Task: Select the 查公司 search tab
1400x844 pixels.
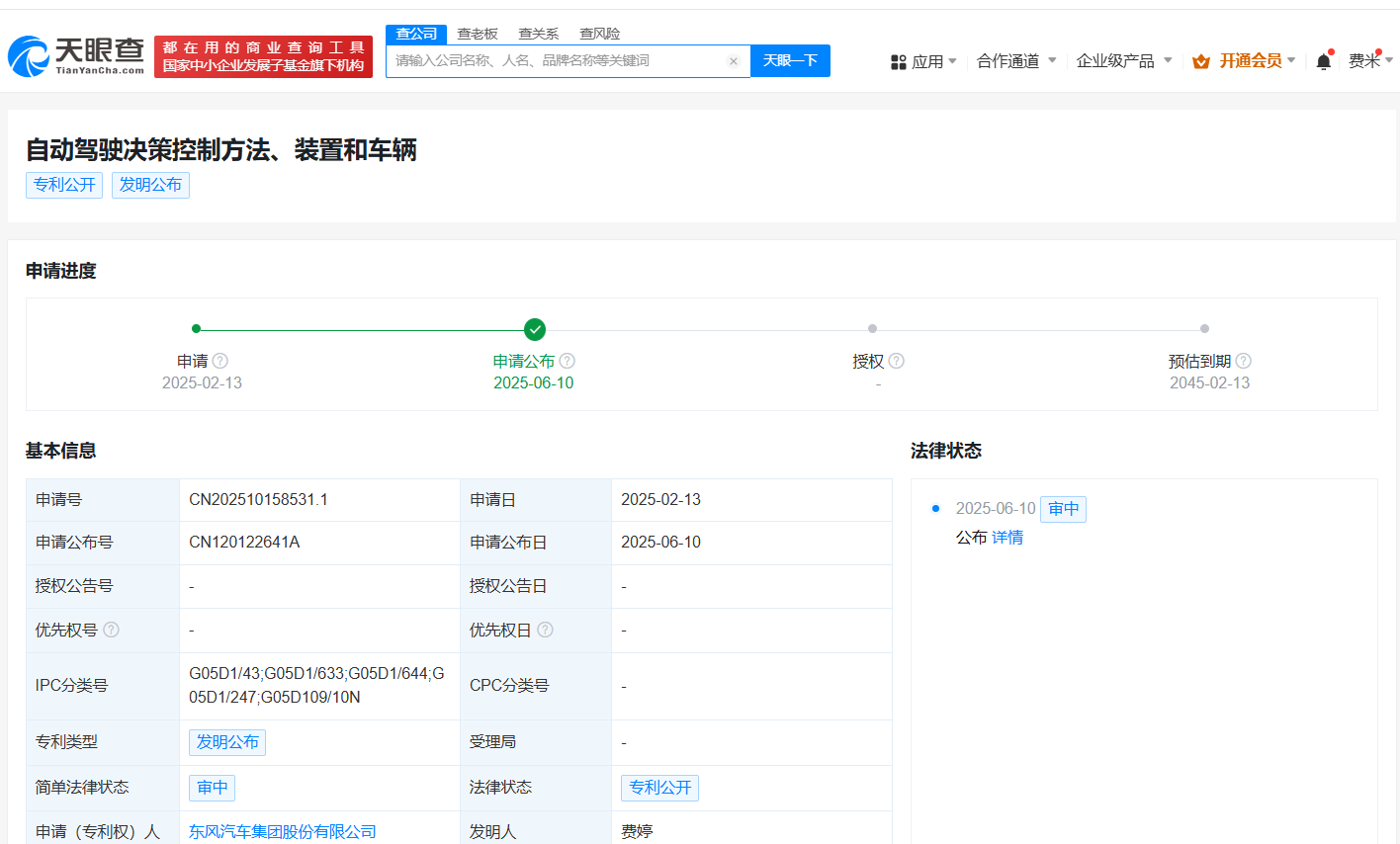Action: [x=416, y=34]
